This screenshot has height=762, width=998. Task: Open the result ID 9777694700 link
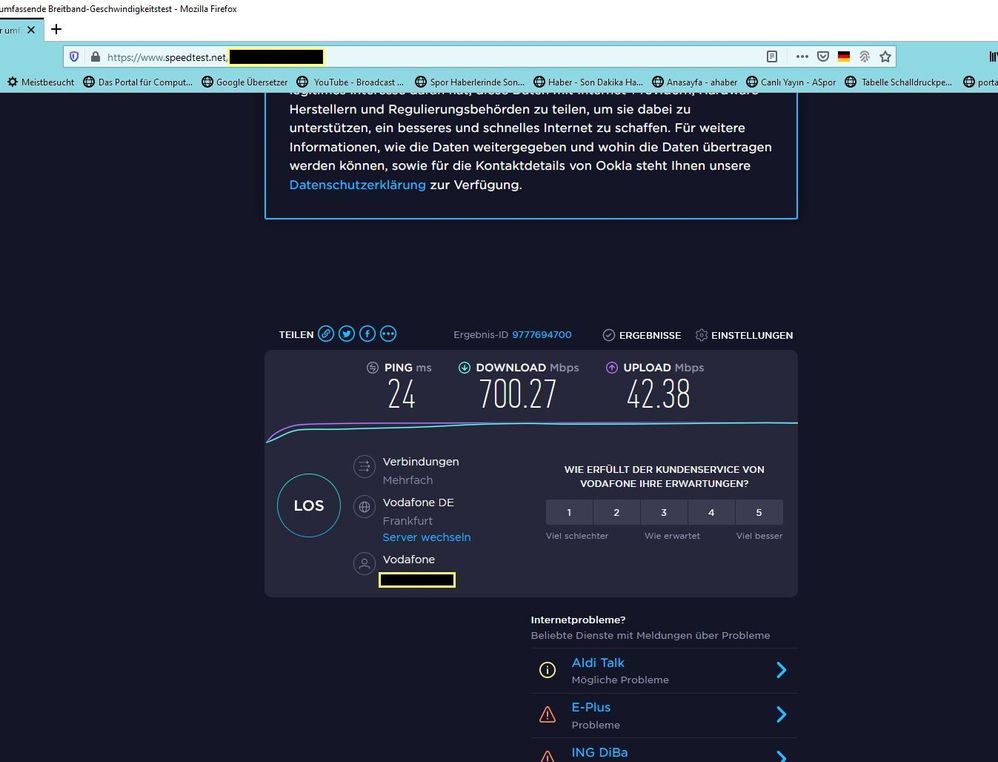coord(542,335)
